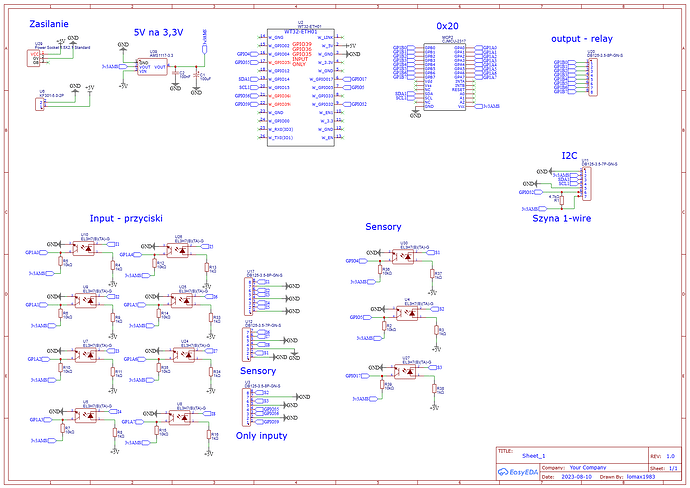Screen dimensions: 690x488
Task: Select the I1 net port at U10
Action: 114,244
